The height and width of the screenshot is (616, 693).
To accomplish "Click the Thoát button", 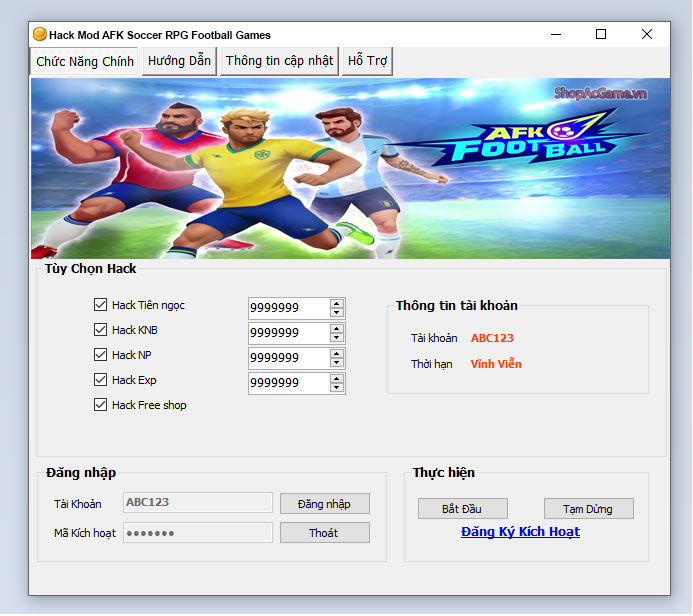I will (x=324, y=533).
